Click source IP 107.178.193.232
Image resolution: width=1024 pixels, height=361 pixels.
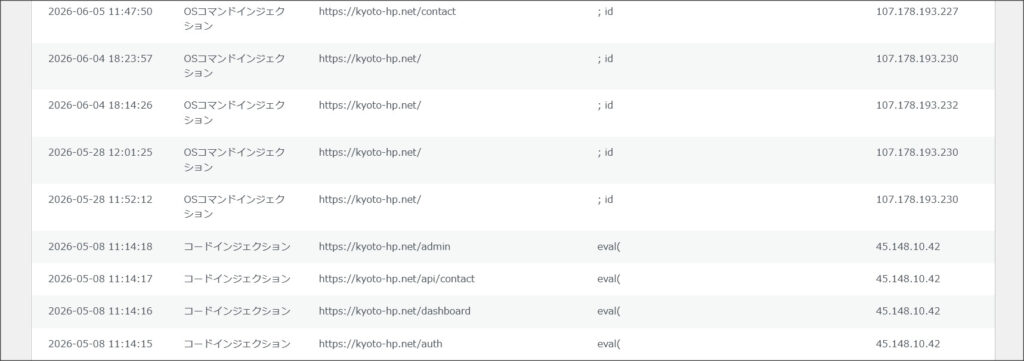917,105
